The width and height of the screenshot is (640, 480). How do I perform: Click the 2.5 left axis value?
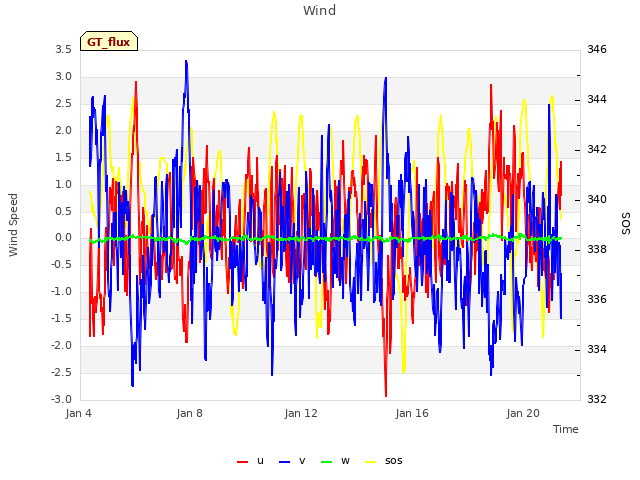click(x=63, y=104)
